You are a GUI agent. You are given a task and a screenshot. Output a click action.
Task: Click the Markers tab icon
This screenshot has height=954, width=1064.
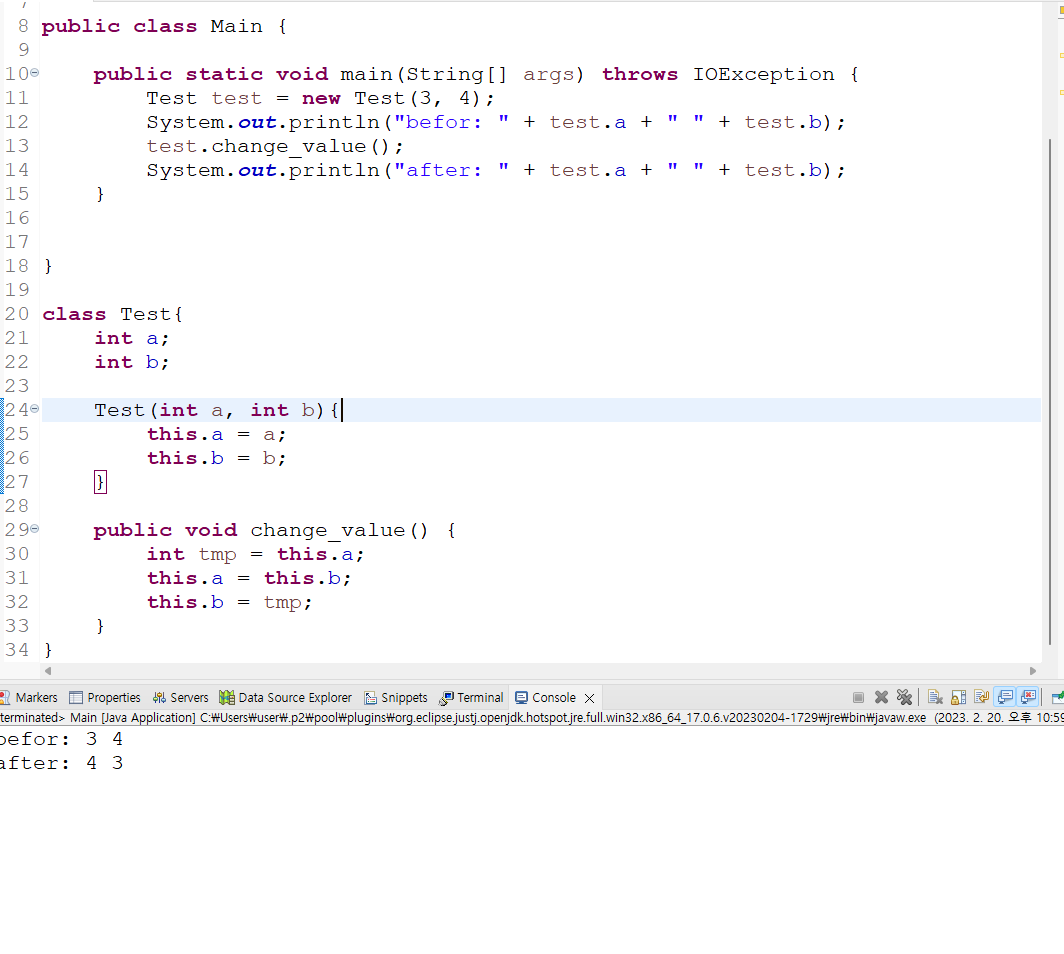5,698
